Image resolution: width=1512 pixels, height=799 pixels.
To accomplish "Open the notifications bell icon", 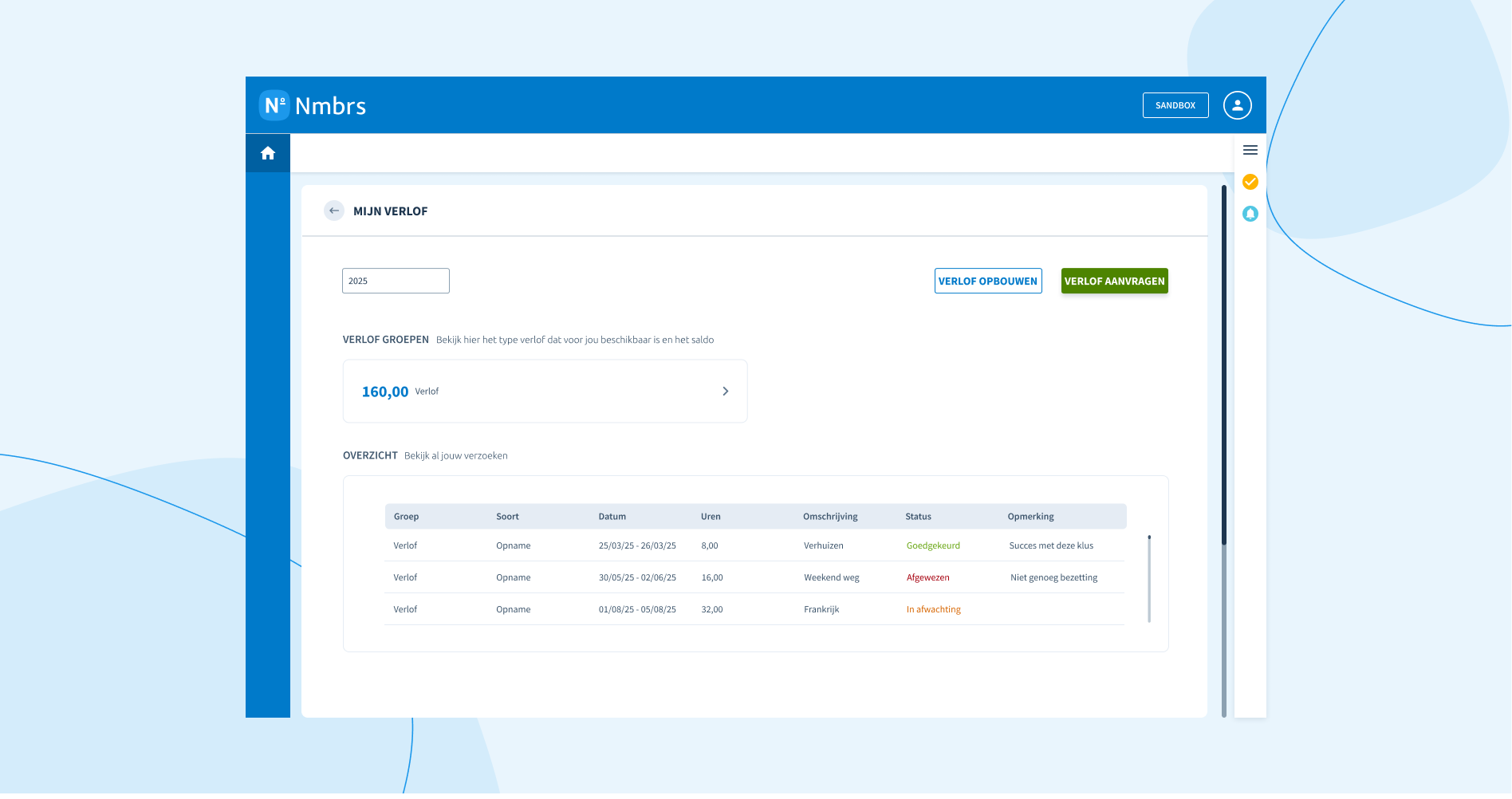I will (x=1250, y=214).
